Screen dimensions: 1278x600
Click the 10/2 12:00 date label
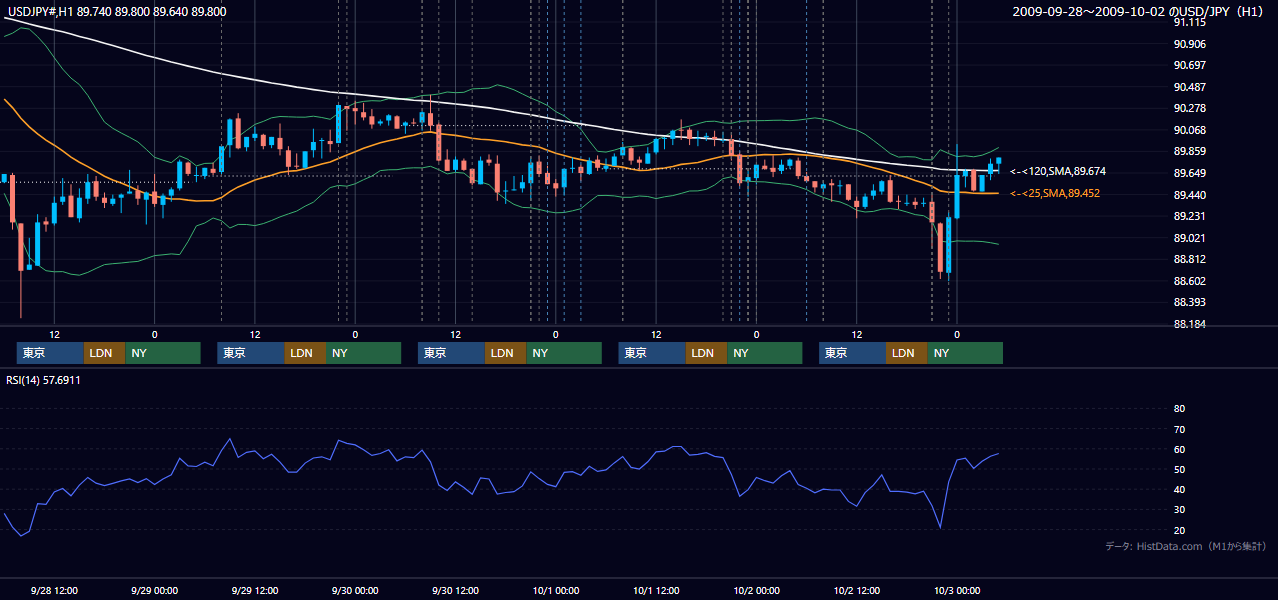coord(856,590)
